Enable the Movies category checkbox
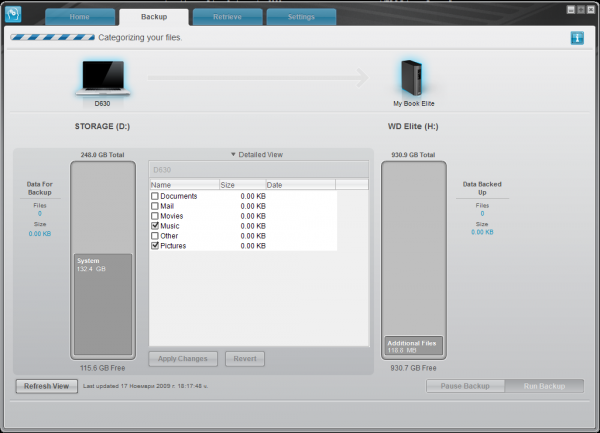The image size is (600, 433). 155,216
